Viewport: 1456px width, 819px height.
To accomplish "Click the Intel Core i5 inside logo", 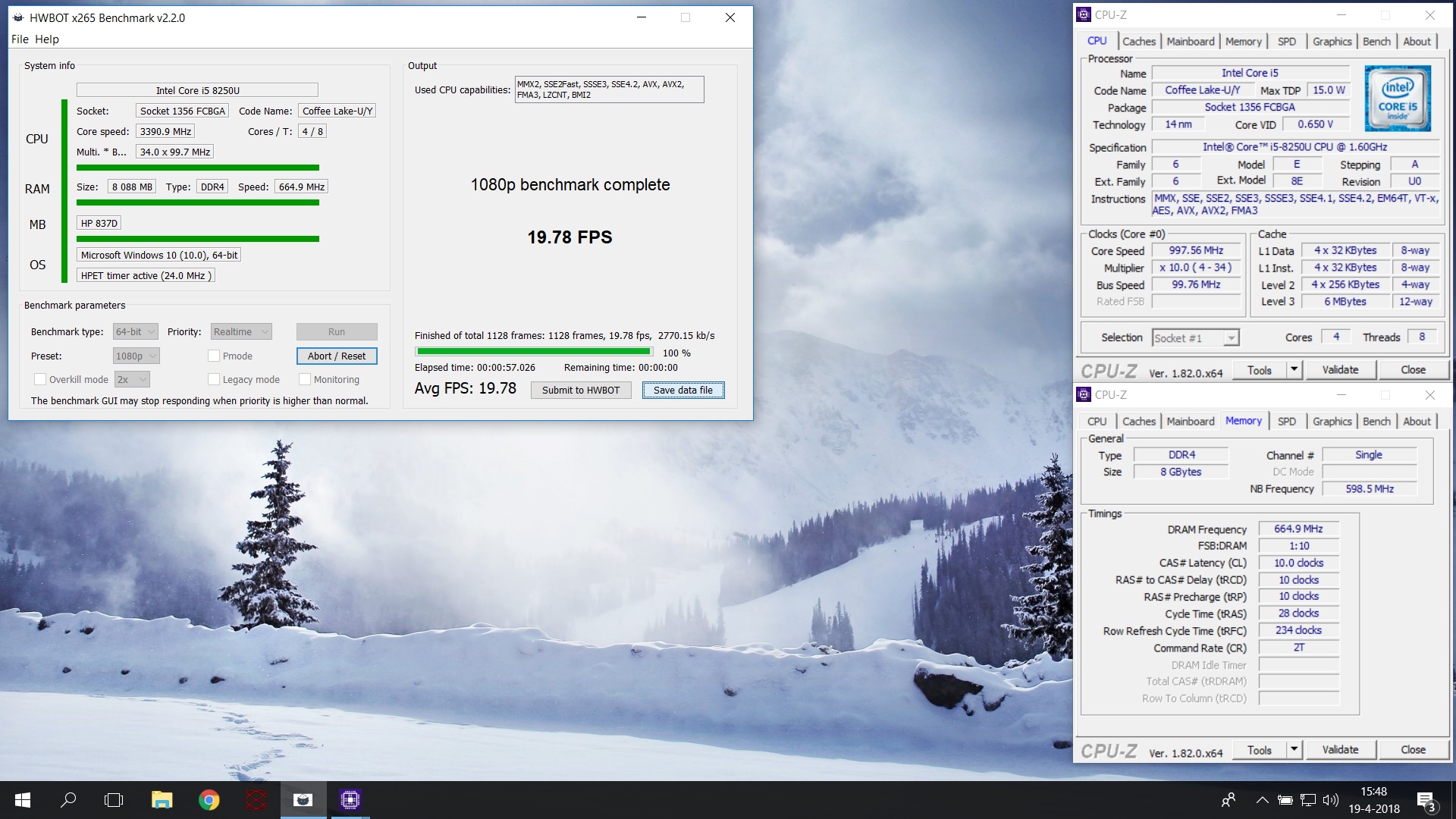I will [1398, 99].
